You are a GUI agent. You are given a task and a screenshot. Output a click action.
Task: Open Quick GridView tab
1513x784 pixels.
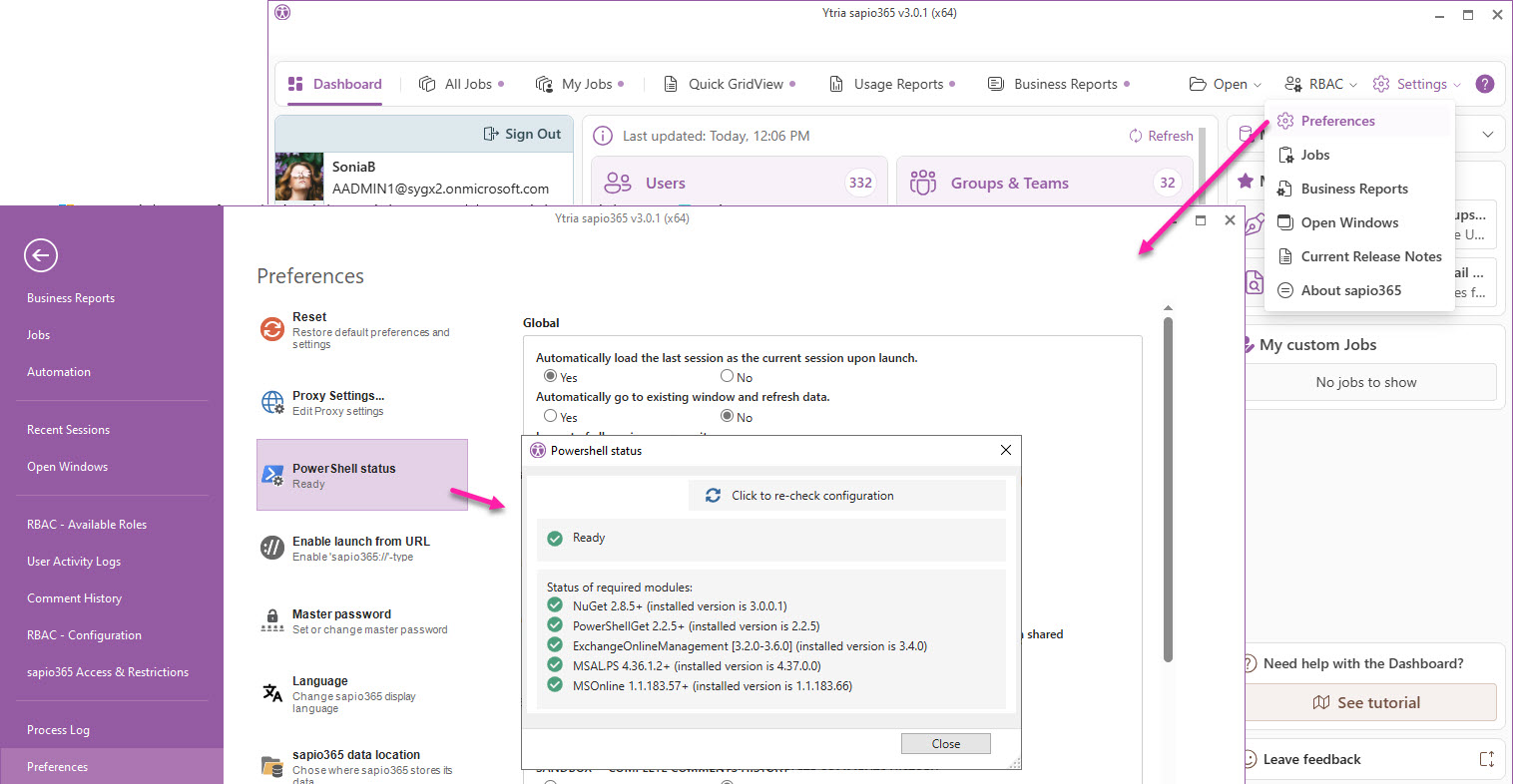click(x=730, y=84)
